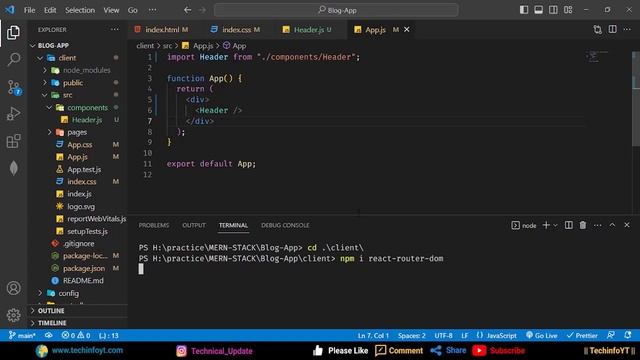Close the terminal panel
Viewport: 640px width, 360px height.
pyautogui.click(x=627, y=225)
